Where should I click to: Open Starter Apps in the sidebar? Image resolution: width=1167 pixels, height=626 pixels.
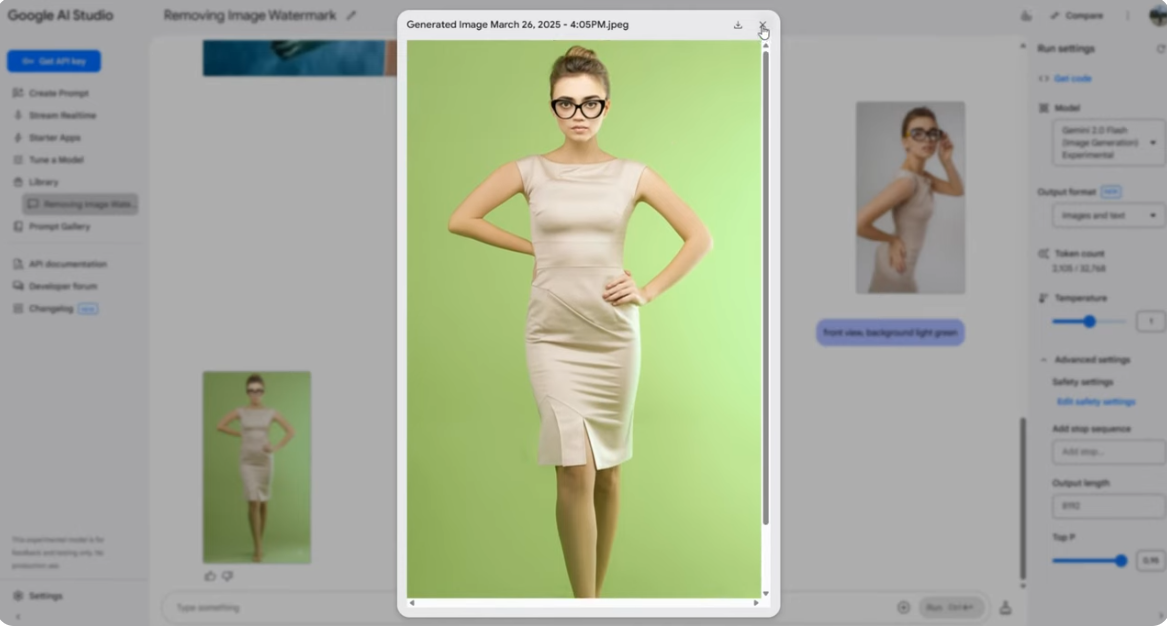tap(54, 138)
